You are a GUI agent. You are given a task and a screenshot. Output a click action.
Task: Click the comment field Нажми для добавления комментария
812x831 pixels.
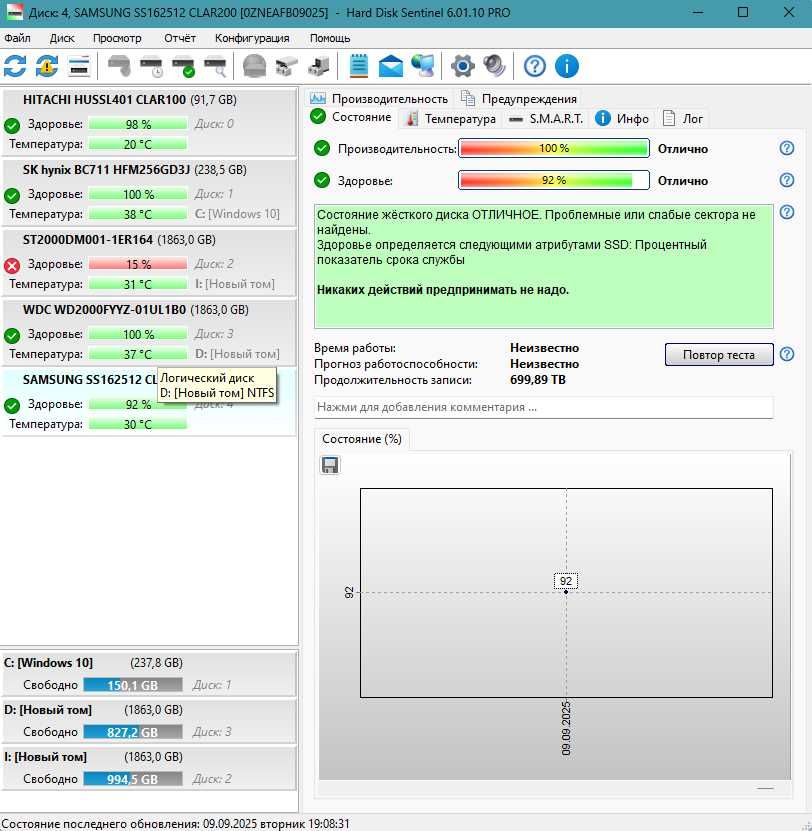[544, 407]
